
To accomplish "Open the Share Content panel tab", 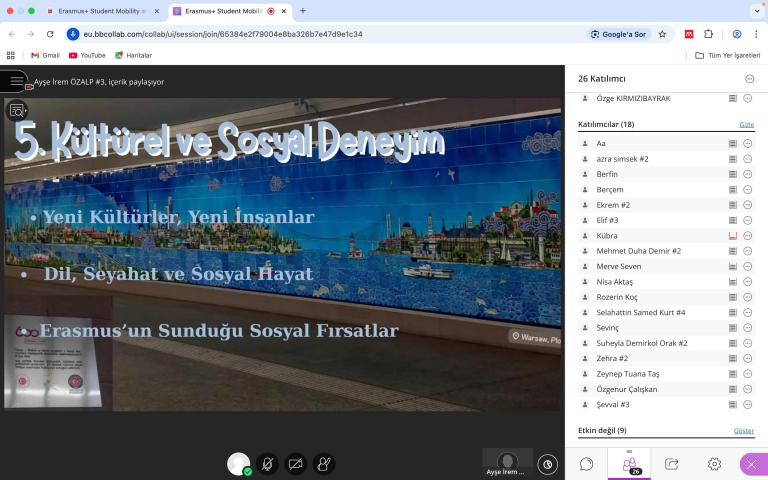I will click(x=671, y=464).
